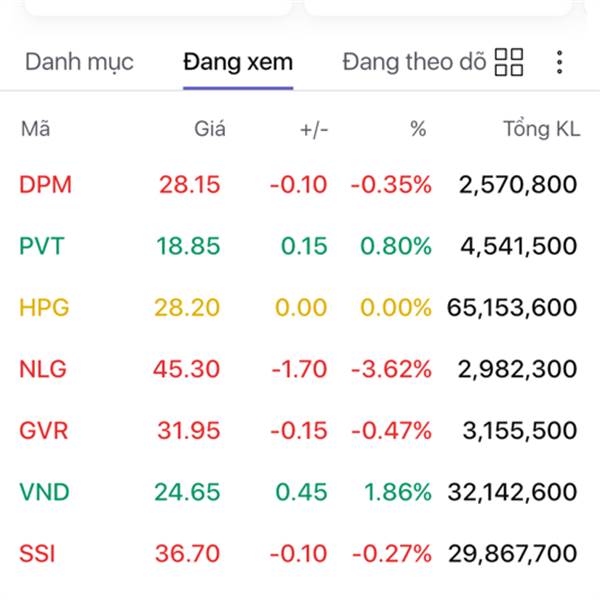
Task: Switch to grid view layout icon
Action: click(x=509, y=62)
